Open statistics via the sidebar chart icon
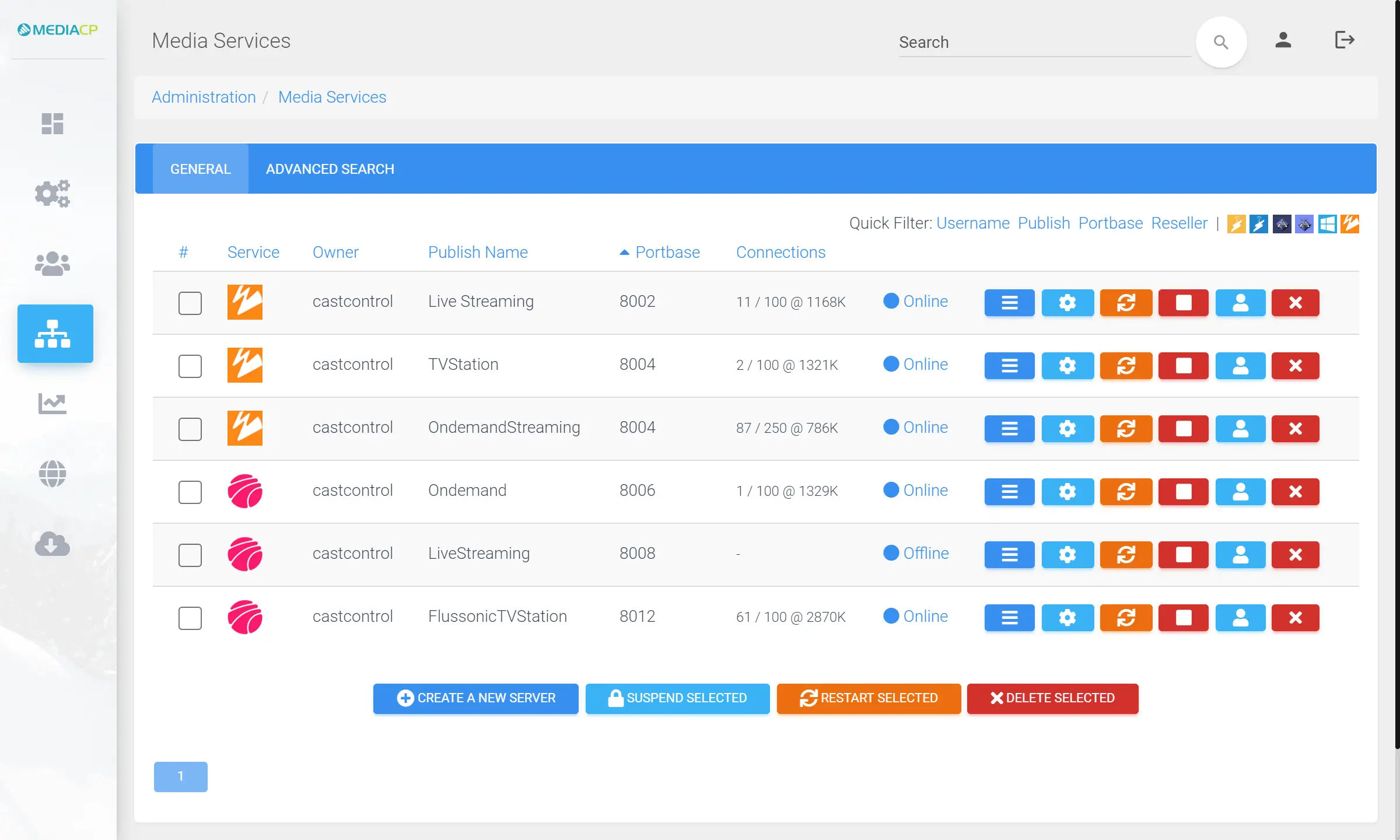The height and width of the screenshot is (840, 1400). 52,404
